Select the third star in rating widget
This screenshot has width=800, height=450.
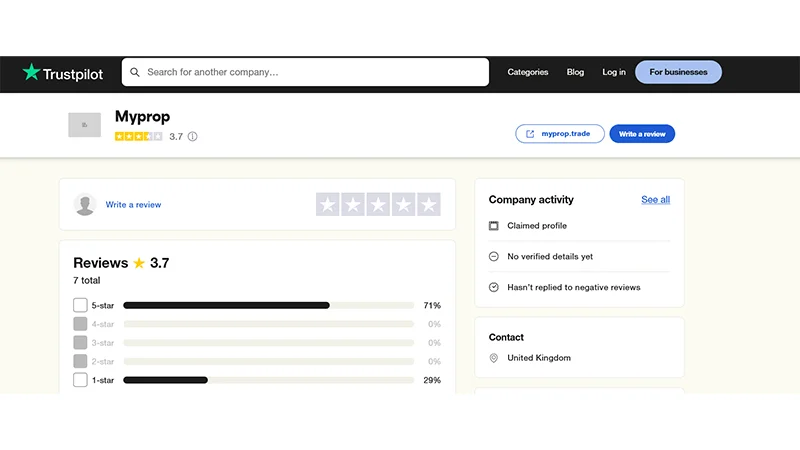pyautogui.click(x=378, y=205)
